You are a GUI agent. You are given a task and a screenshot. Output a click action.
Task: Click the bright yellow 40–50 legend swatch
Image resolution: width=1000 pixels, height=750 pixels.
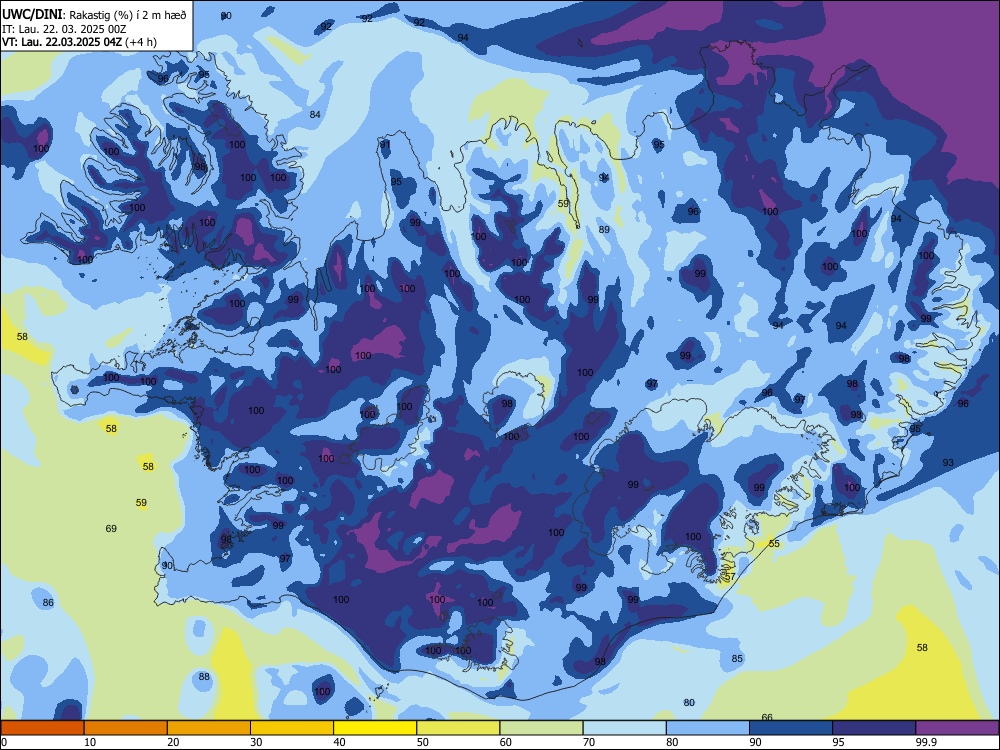(x=375, y=728)
